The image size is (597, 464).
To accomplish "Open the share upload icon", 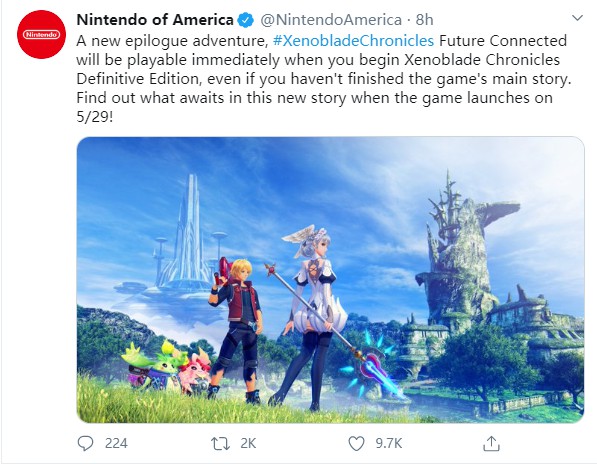I will tap(491, 443).
